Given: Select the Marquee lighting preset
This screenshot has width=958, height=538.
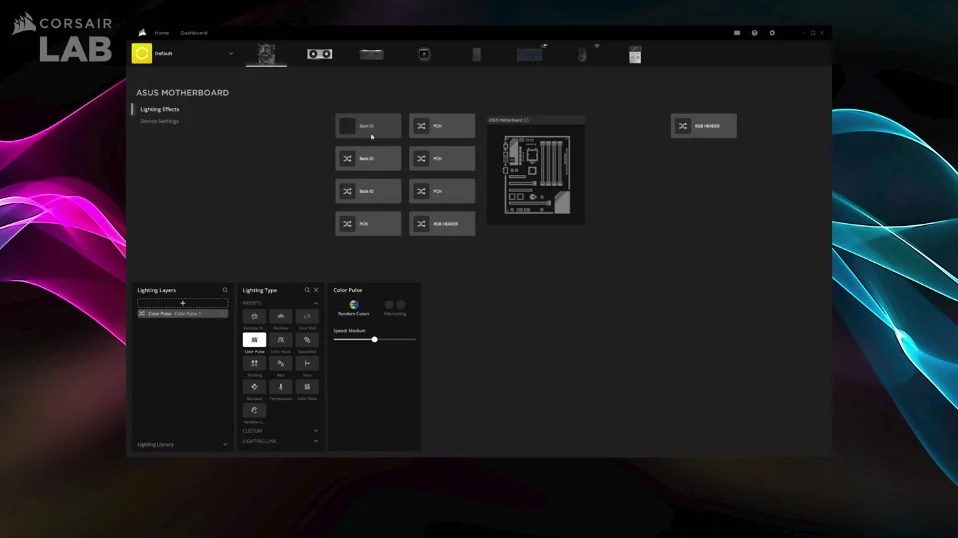Looking at the screenshot, I should (x=254, y=387).
